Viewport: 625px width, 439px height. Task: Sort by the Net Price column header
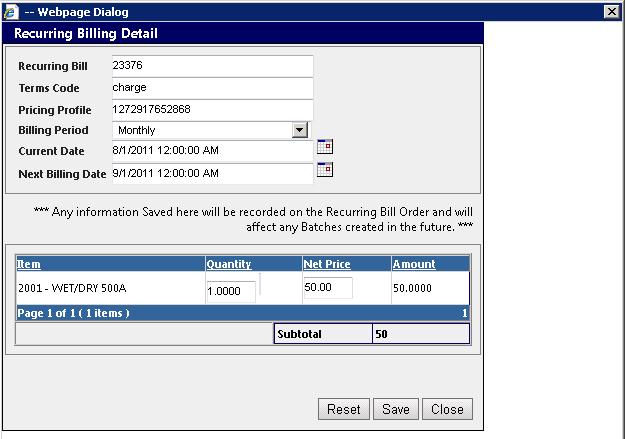[x=325, y=264]
